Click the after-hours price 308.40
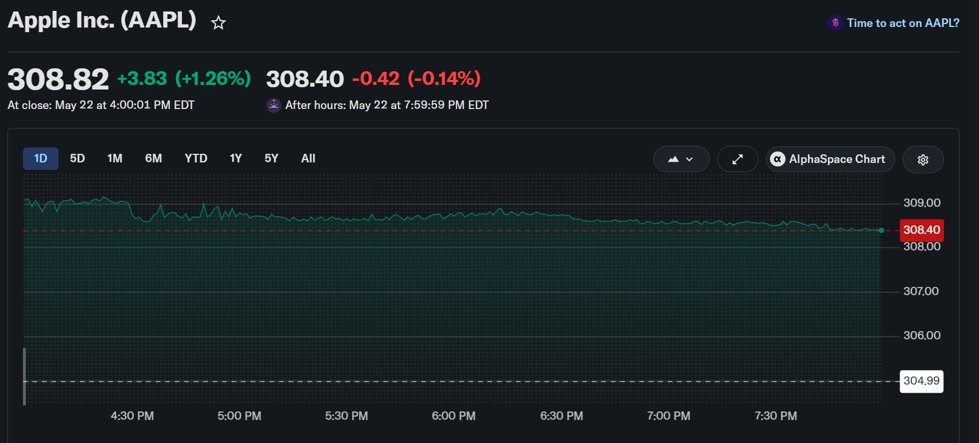The width and height of the screenshot is (979, 443). click(x=305, y=79)
